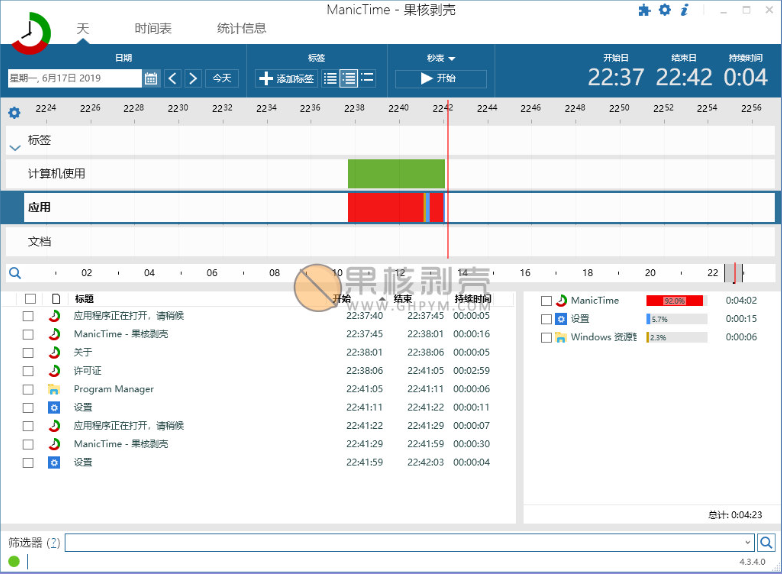Click the 设置 gear icon in summary
This screenshot has height=574, width=782.
tap(561, 319)
